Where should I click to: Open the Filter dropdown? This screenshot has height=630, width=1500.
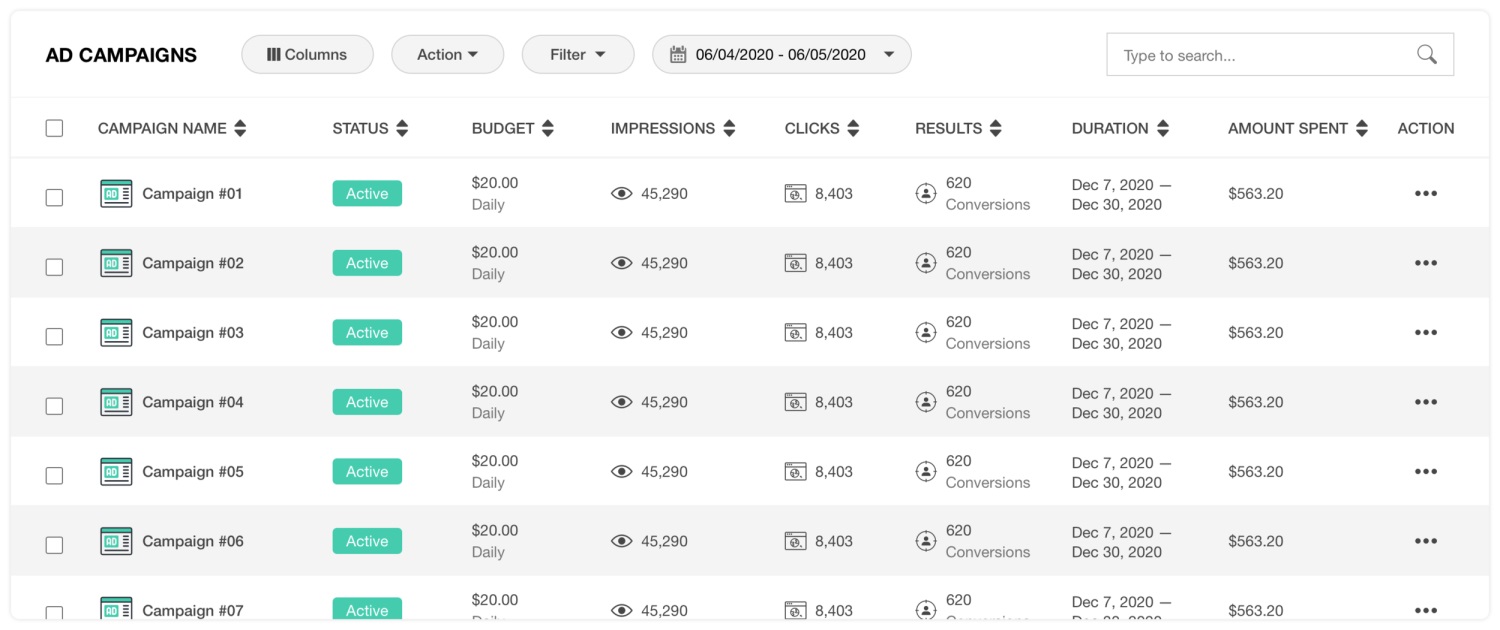578,55
